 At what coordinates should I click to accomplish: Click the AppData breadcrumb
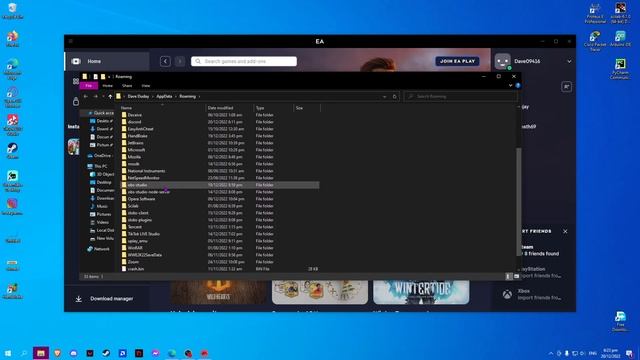point(164,97)
